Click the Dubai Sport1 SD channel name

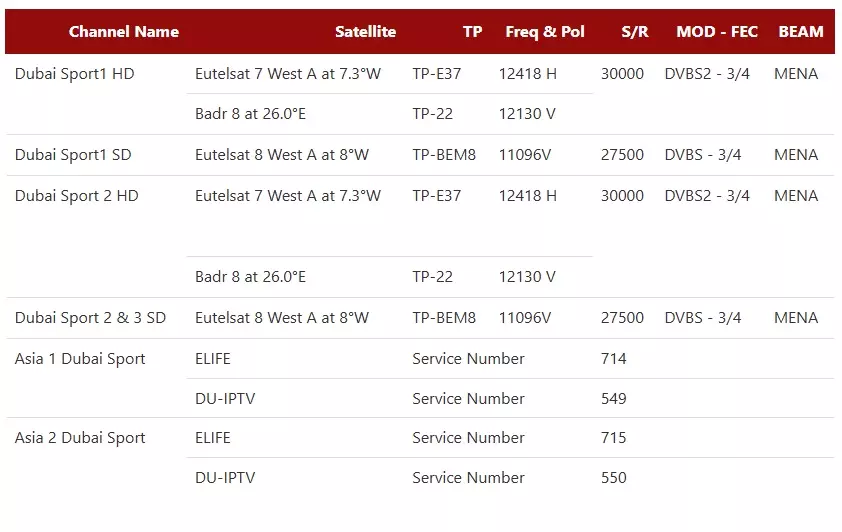coord(73,155)
